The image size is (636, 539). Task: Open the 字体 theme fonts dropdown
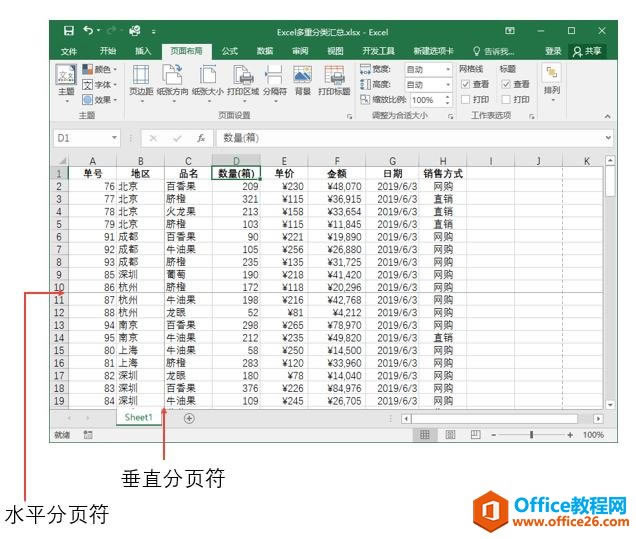[x=100, y=84]
